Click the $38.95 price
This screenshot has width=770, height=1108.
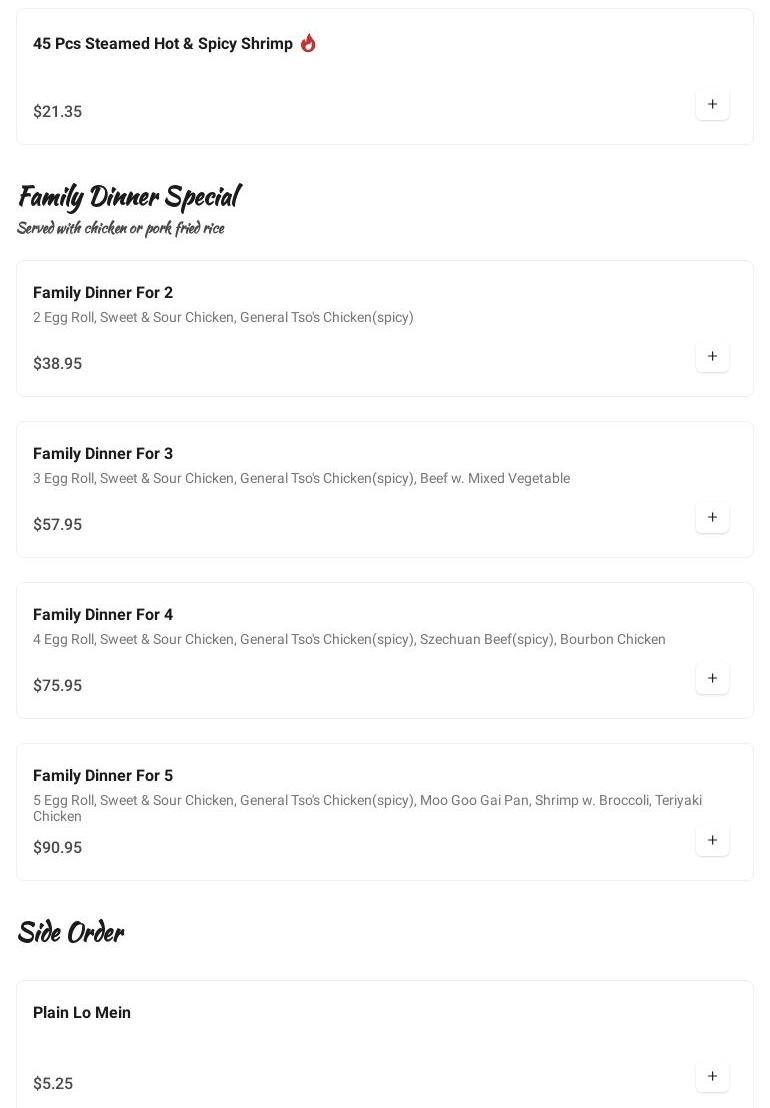pyautogui.click(x=58, y=364)
